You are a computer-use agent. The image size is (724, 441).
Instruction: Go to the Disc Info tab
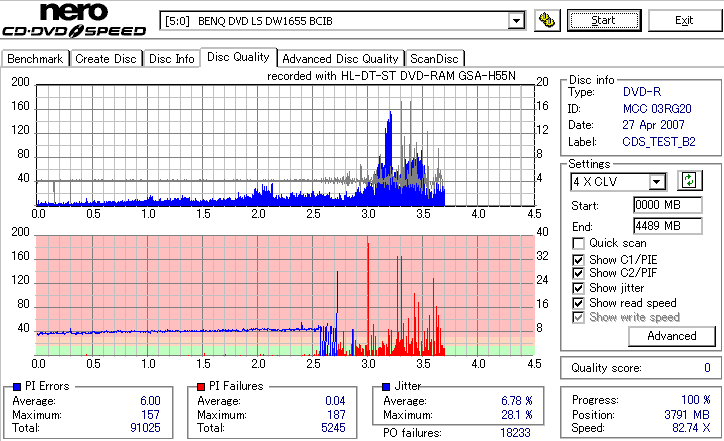pyautogui.click(x=171, y=59)
